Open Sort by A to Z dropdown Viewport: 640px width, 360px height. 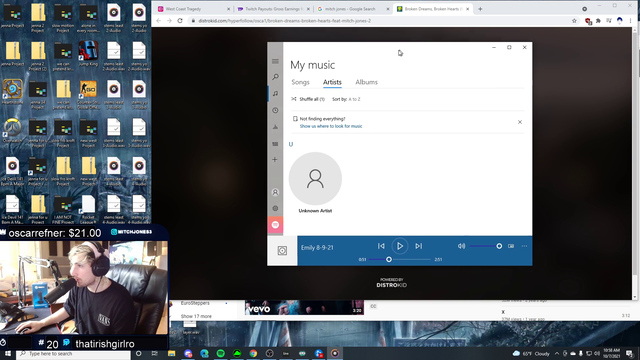pyautogui.click(x=346, y=99)
